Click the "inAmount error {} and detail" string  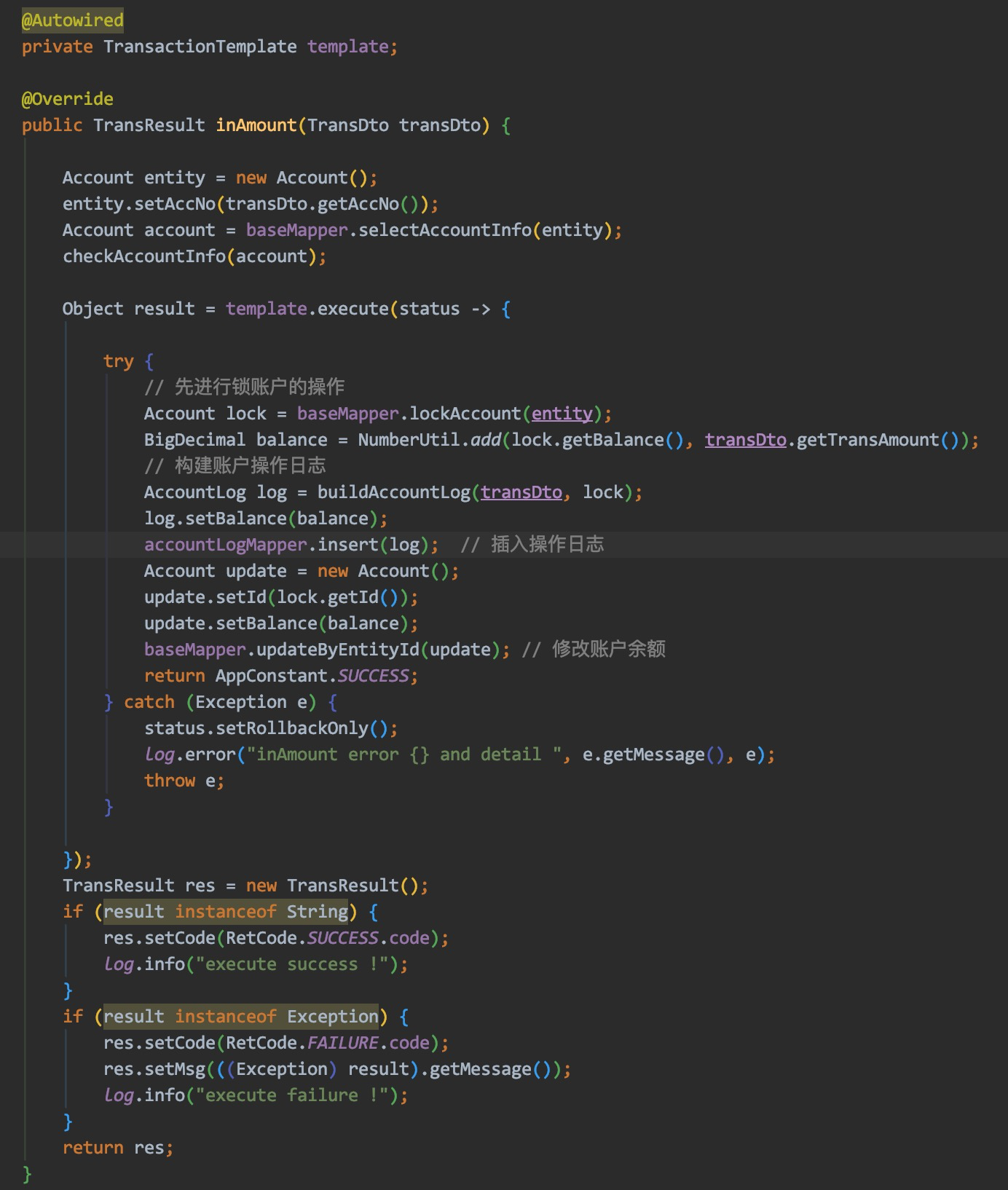click(x=409, y=754)
